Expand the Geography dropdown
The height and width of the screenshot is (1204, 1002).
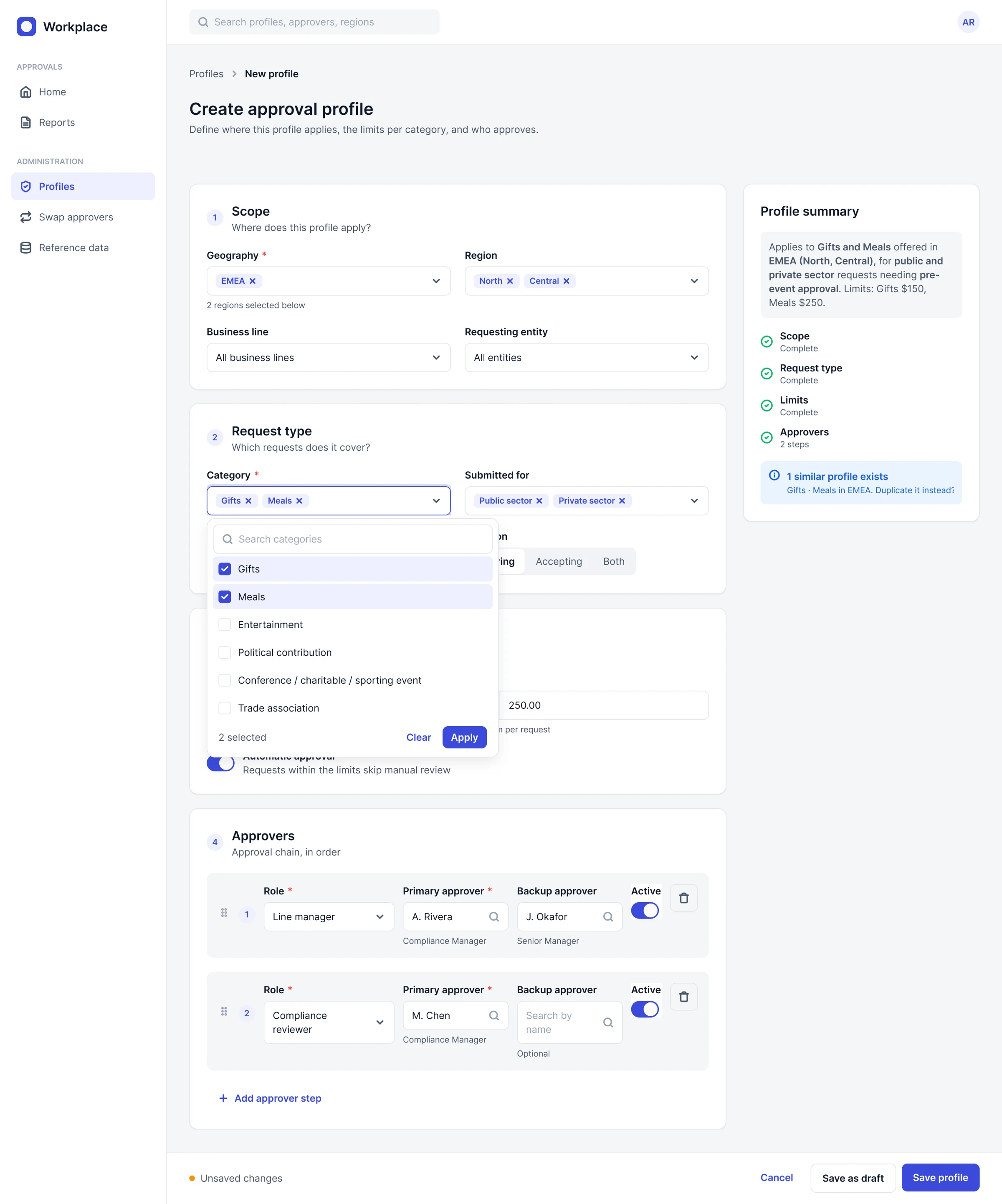tap(436, 281)
